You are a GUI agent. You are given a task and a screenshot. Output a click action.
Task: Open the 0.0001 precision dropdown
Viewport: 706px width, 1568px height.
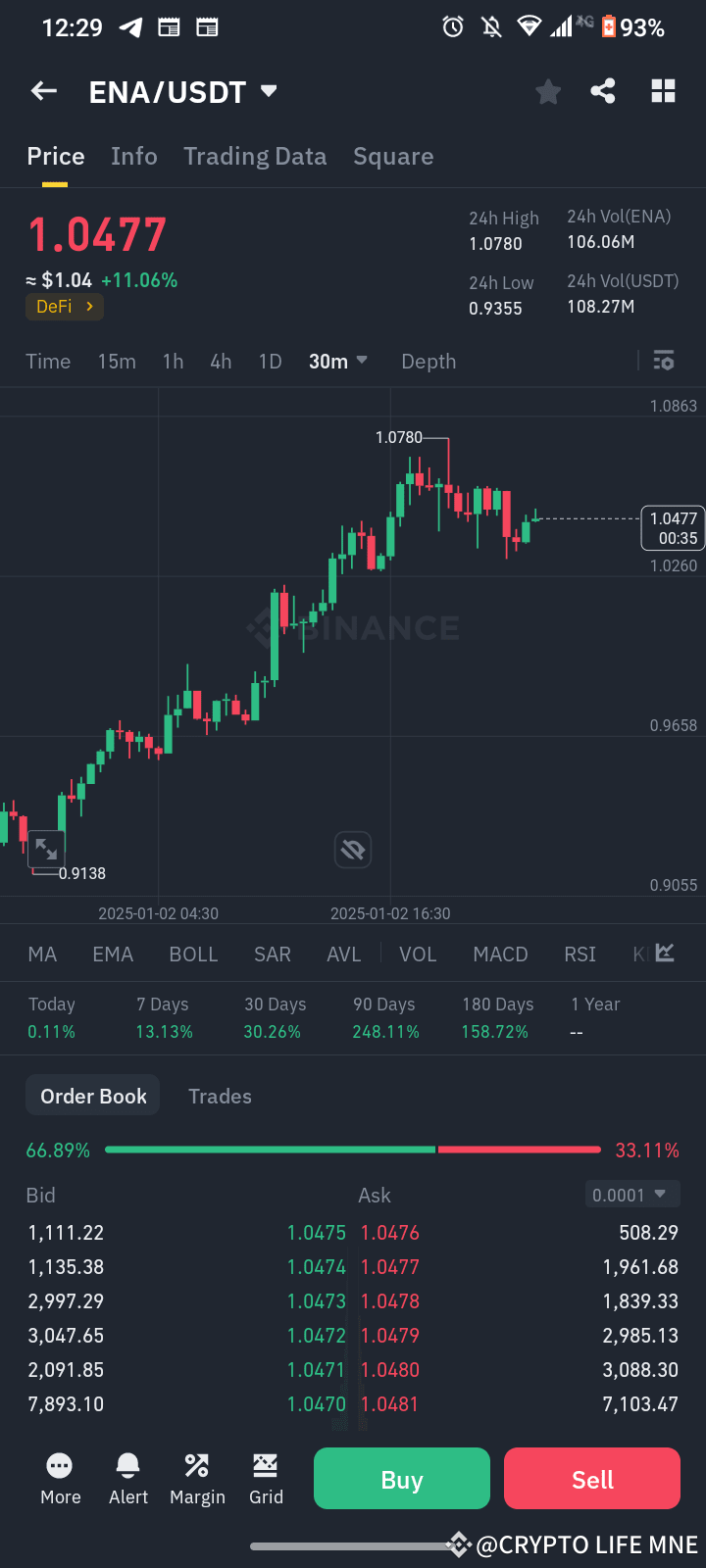pos(632,1194)
